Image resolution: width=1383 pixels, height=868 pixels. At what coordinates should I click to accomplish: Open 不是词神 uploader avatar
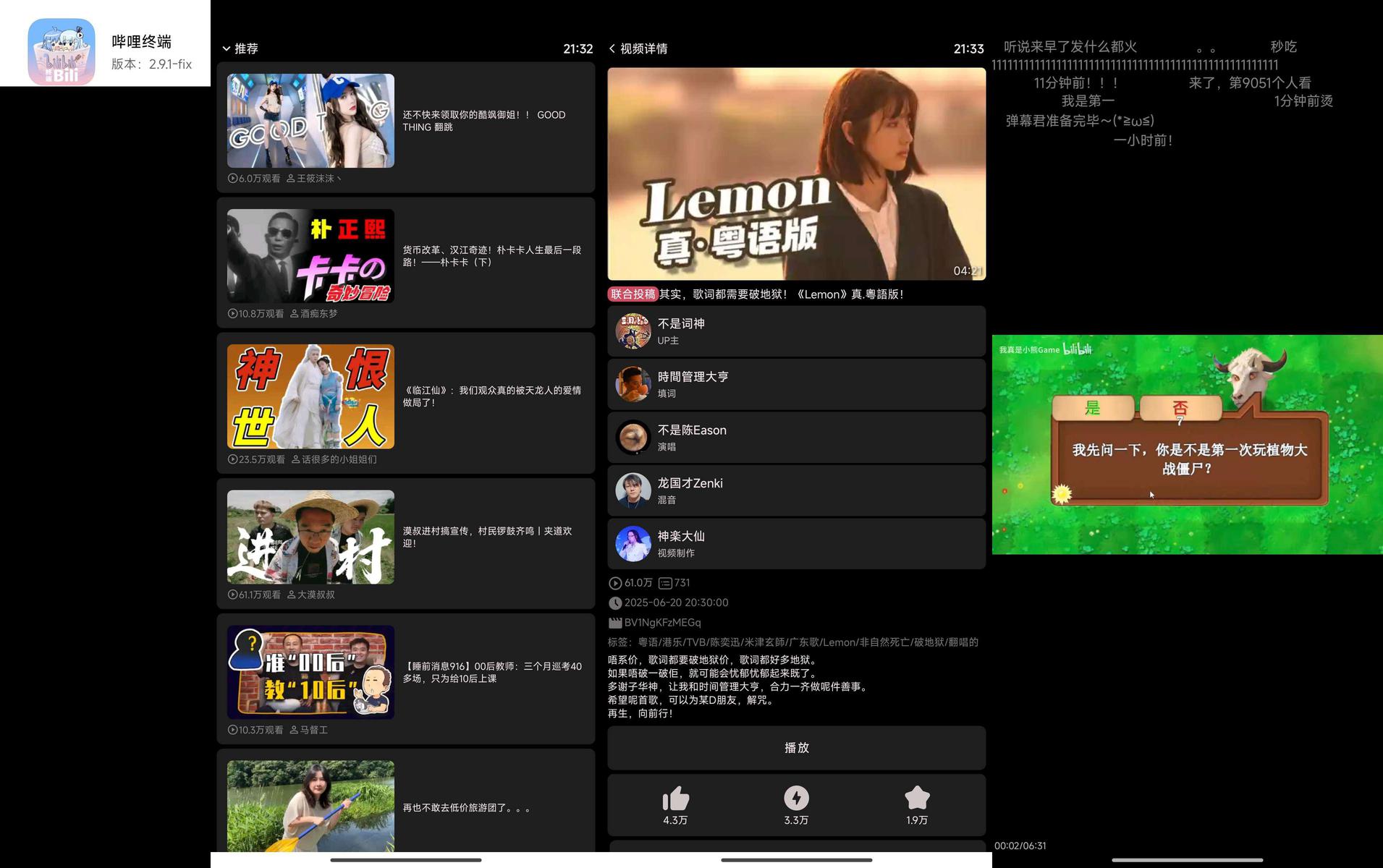(633, 331)
